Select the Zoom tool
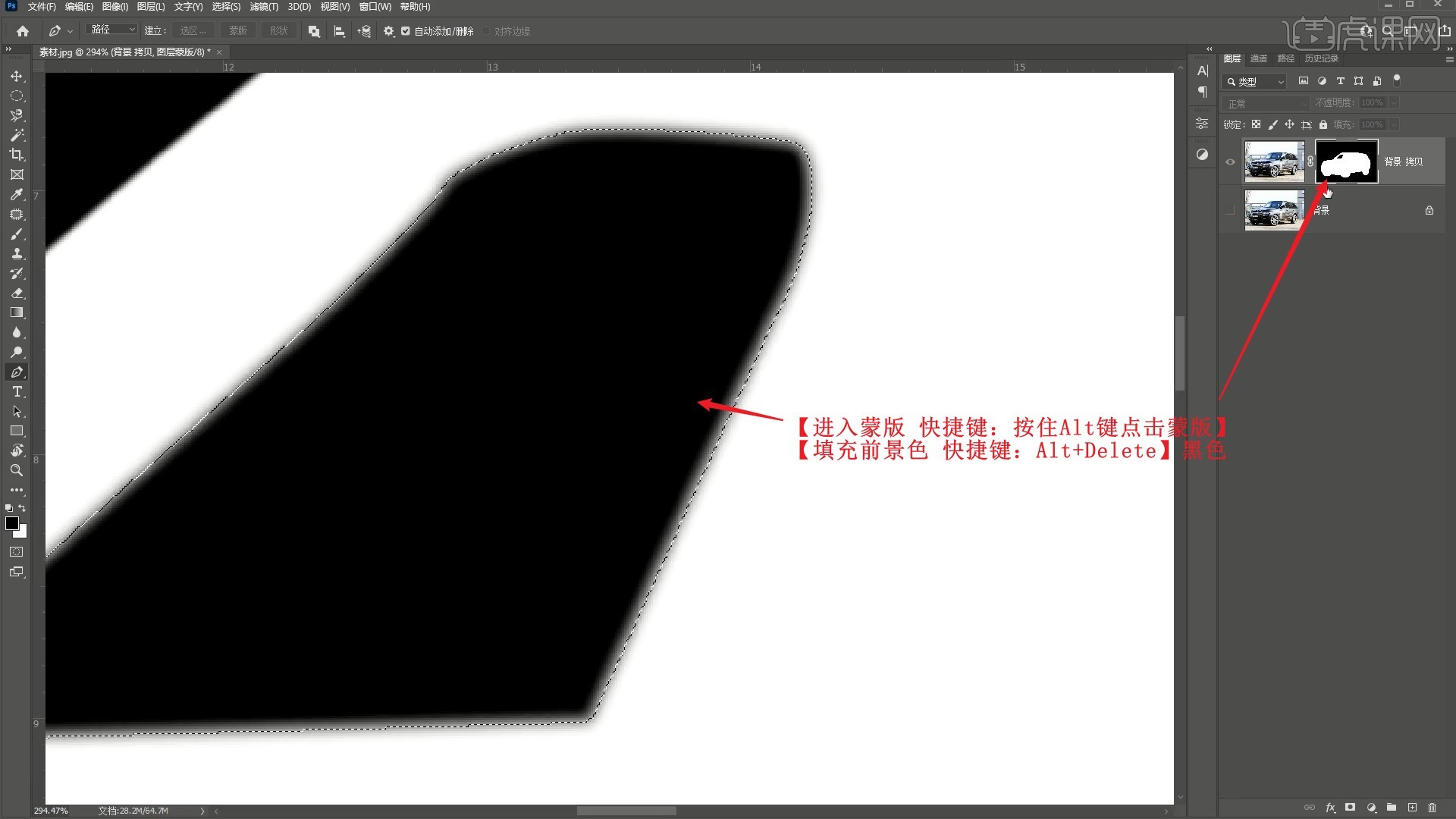The image size is (1456, 819). pos(17,470)
